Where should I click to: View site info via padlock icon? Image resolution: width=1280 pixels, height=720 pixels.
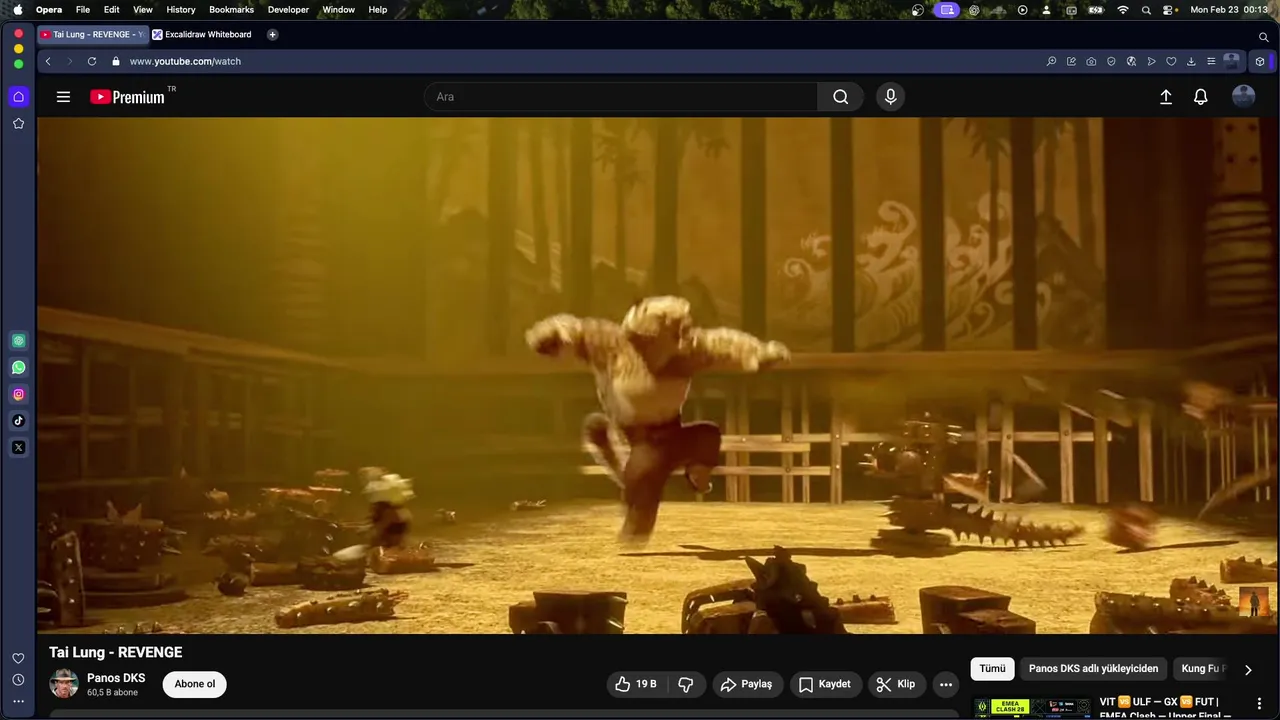[x=116, y=61]
